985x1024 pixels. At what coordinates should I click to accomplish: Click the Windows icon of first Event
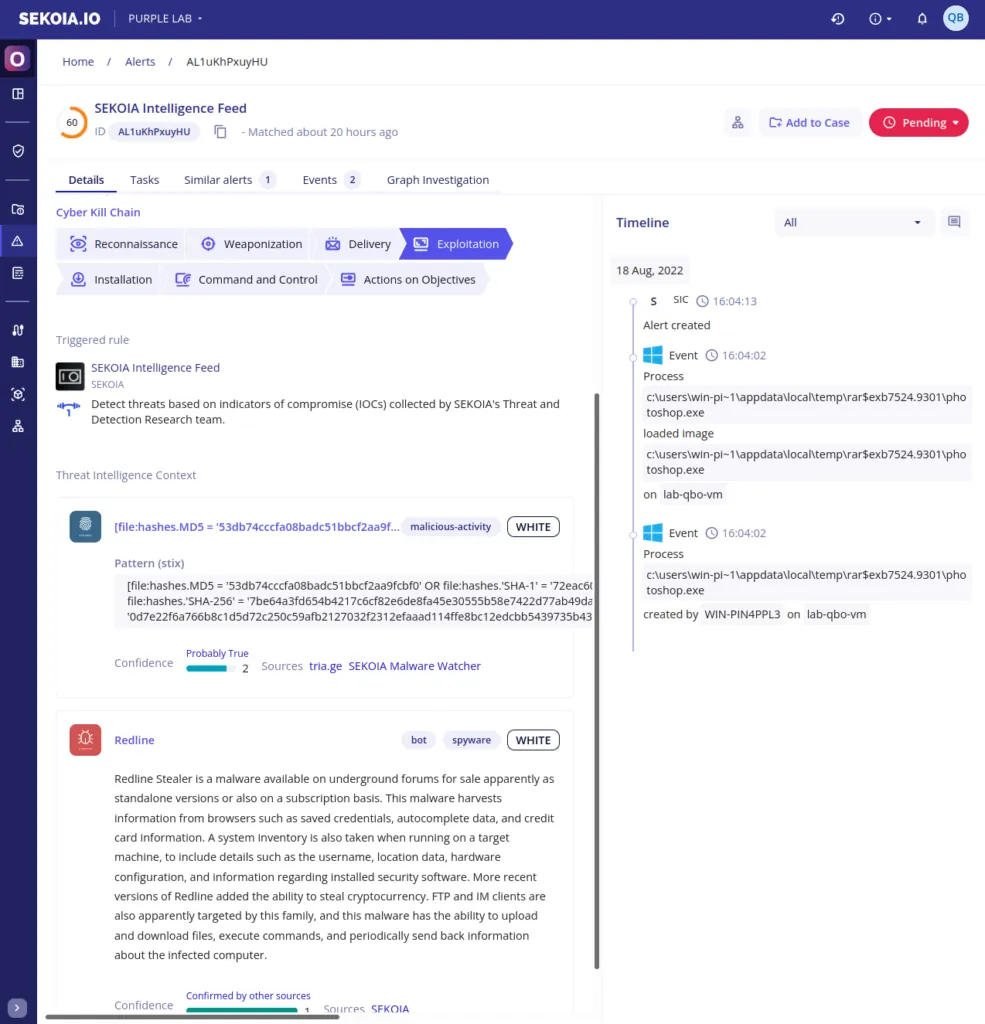pos(653,355)
